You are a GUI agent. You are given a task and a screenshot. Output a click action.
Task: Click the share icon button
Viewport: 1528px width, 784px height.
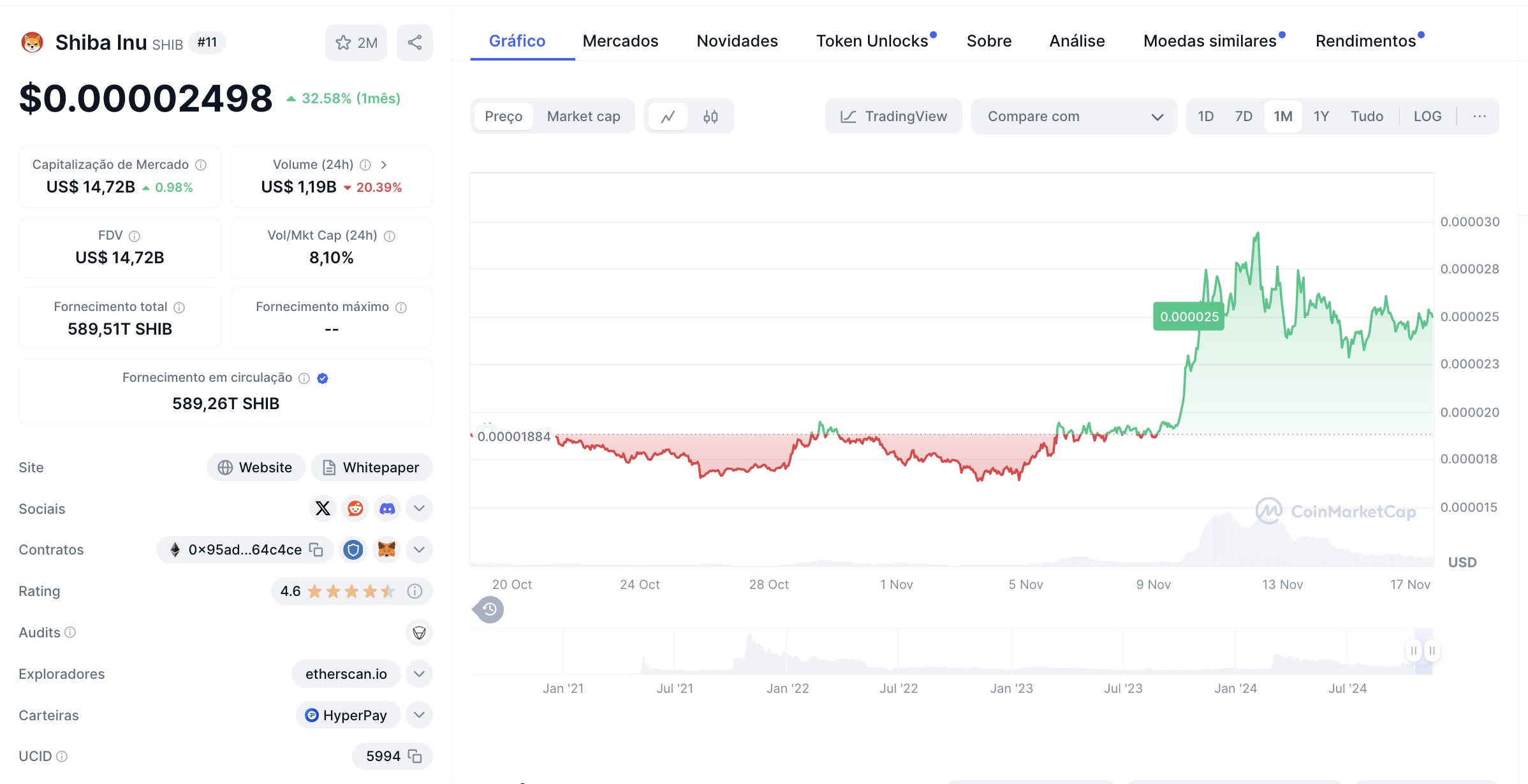click(x=415, y=43)
